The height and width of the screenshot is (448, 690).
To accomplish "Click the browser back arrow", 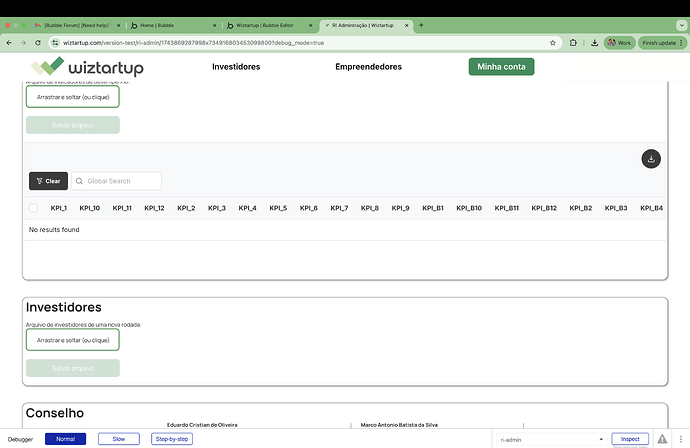I will point(9,43).
